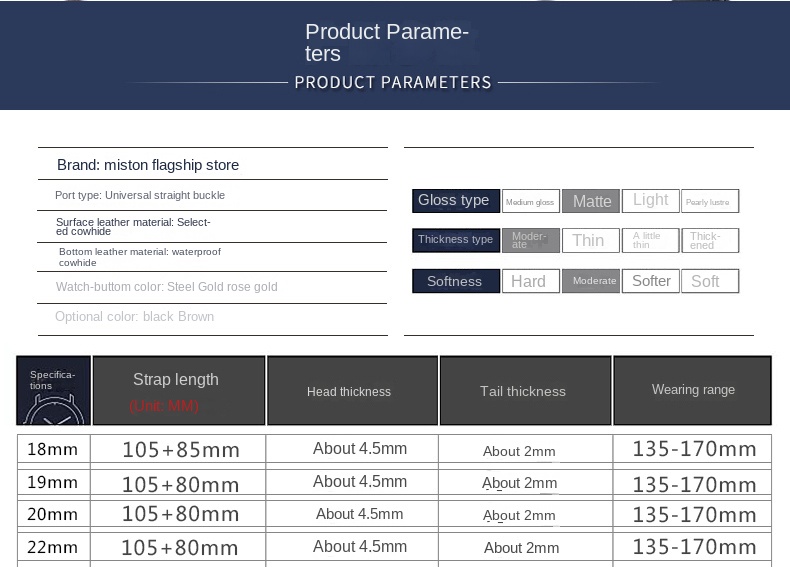Select the Light gloss option
Viewport: 790px width, 567px height.
650,200
